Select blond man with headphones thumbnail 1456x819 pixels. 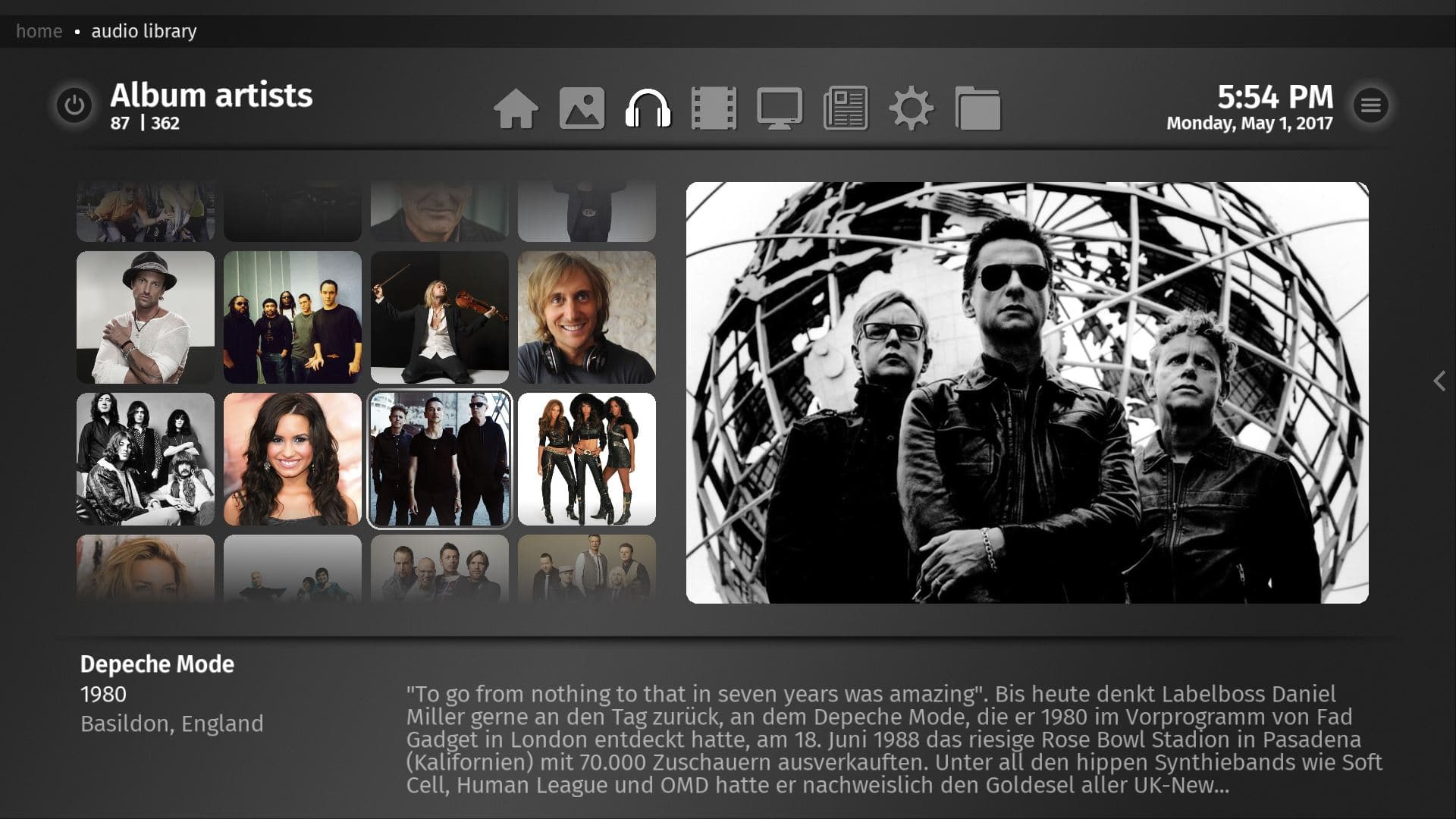tap(587, 317)
